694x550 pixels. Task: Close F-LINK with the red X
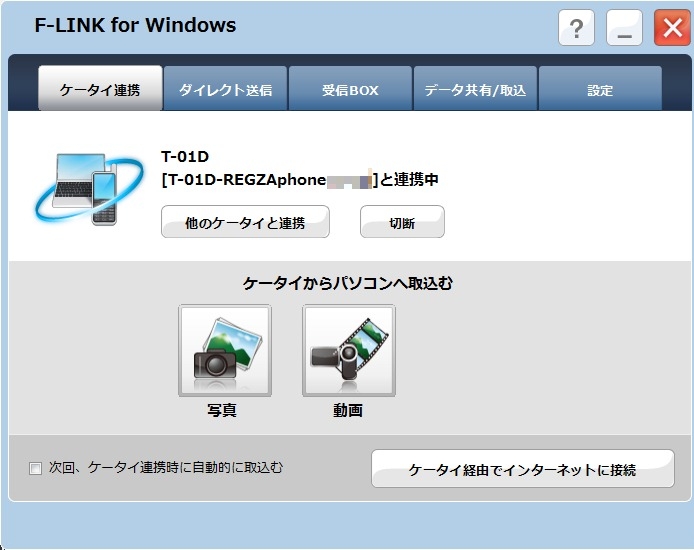[x=672, y=28]
